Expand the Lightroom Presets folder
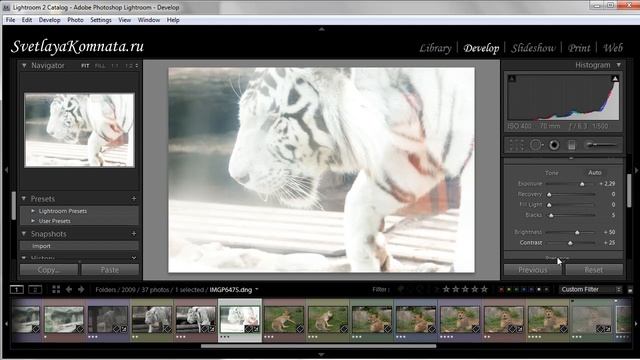Image resolution: width=640 pixels, height=360 pixels. [x=33, y=211]
